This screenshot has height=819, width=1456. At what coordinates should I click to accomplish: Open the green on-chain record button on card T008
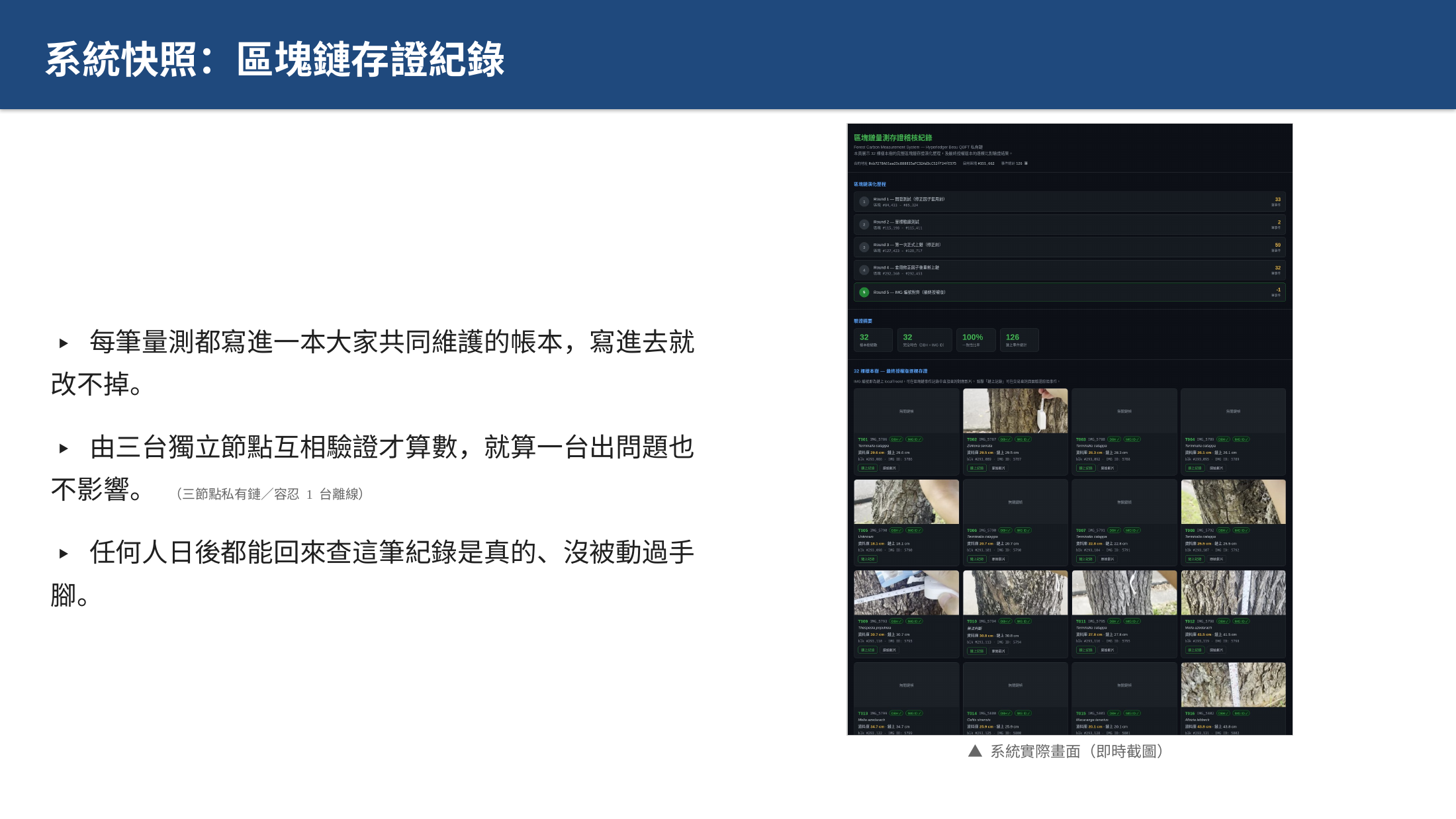pos(1195,559)
